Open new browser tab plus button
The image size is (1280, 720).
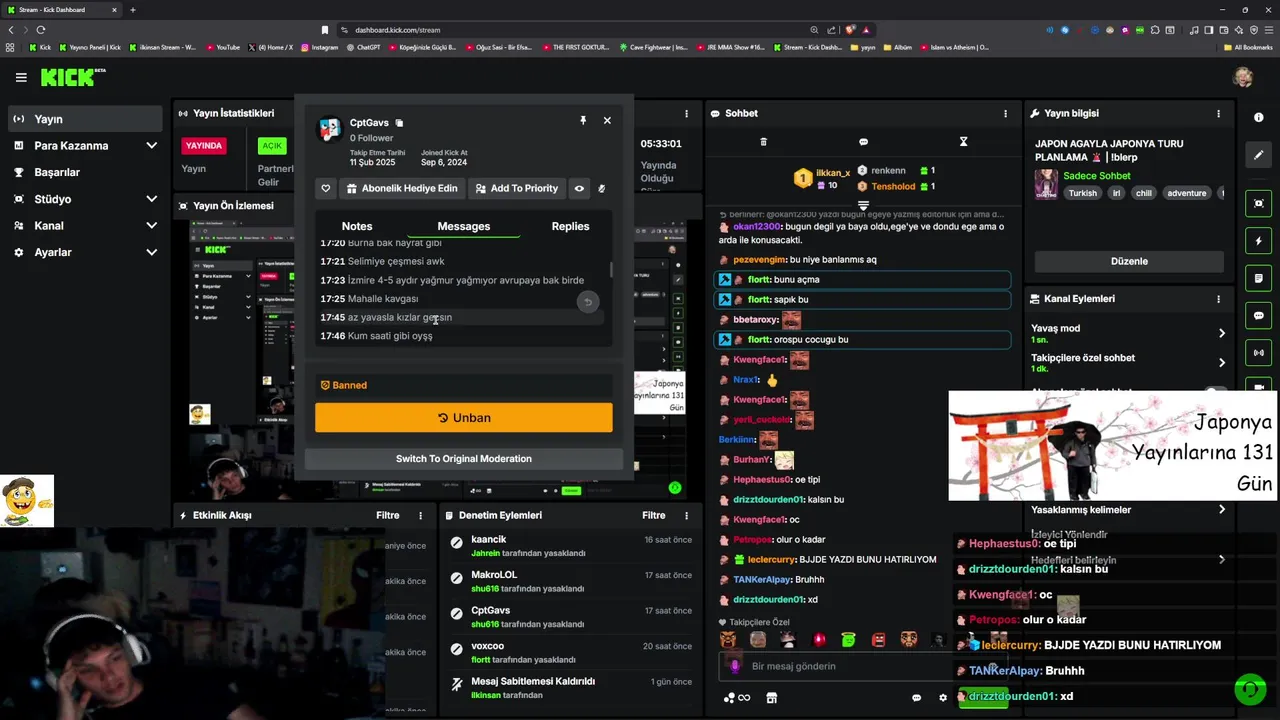tap(132, 10)
